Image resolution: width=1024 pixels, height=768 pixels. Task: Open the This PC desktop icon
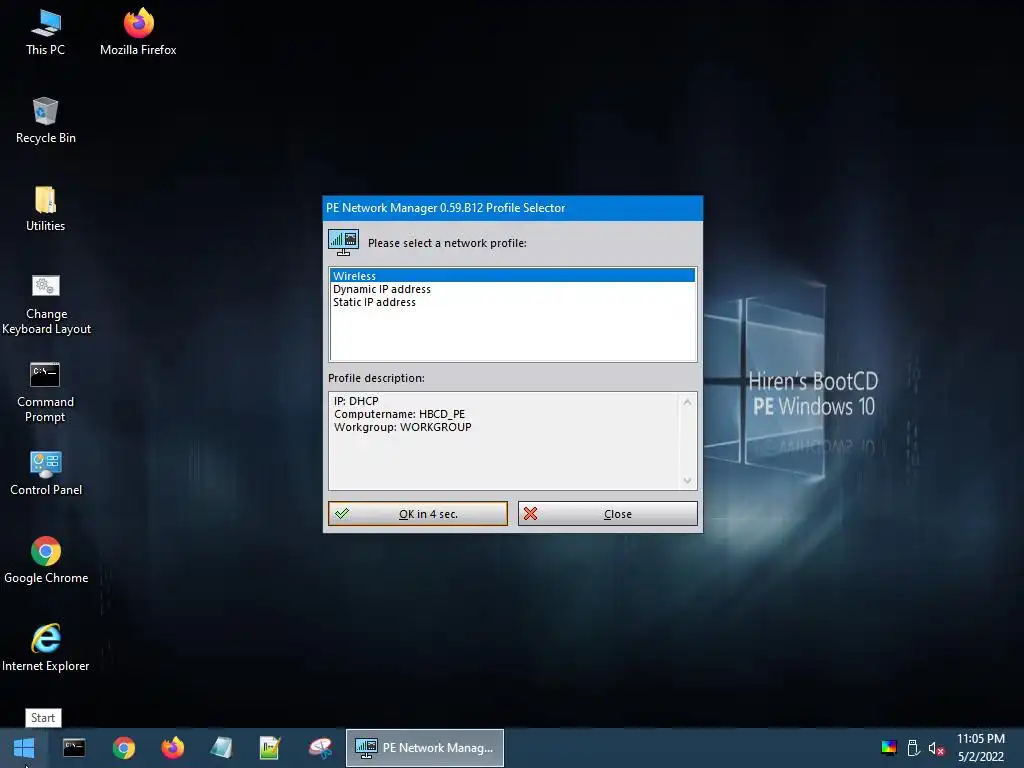click(x=45, y=32)
